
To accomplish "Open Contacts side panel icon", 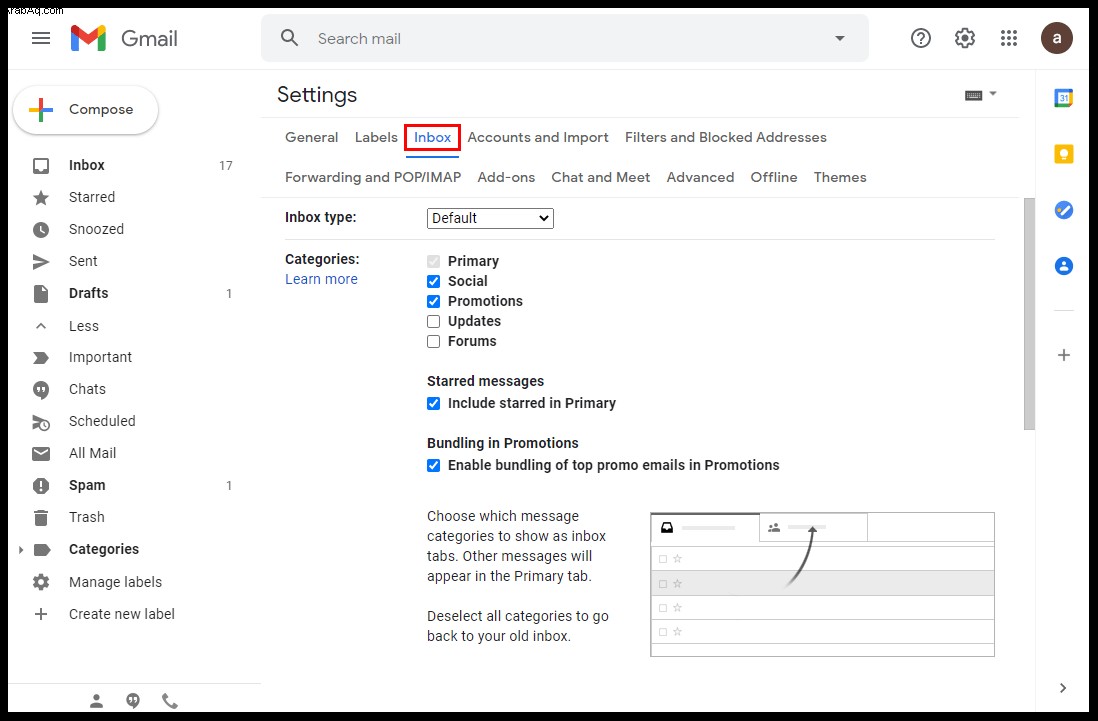I will [1064, 266].
